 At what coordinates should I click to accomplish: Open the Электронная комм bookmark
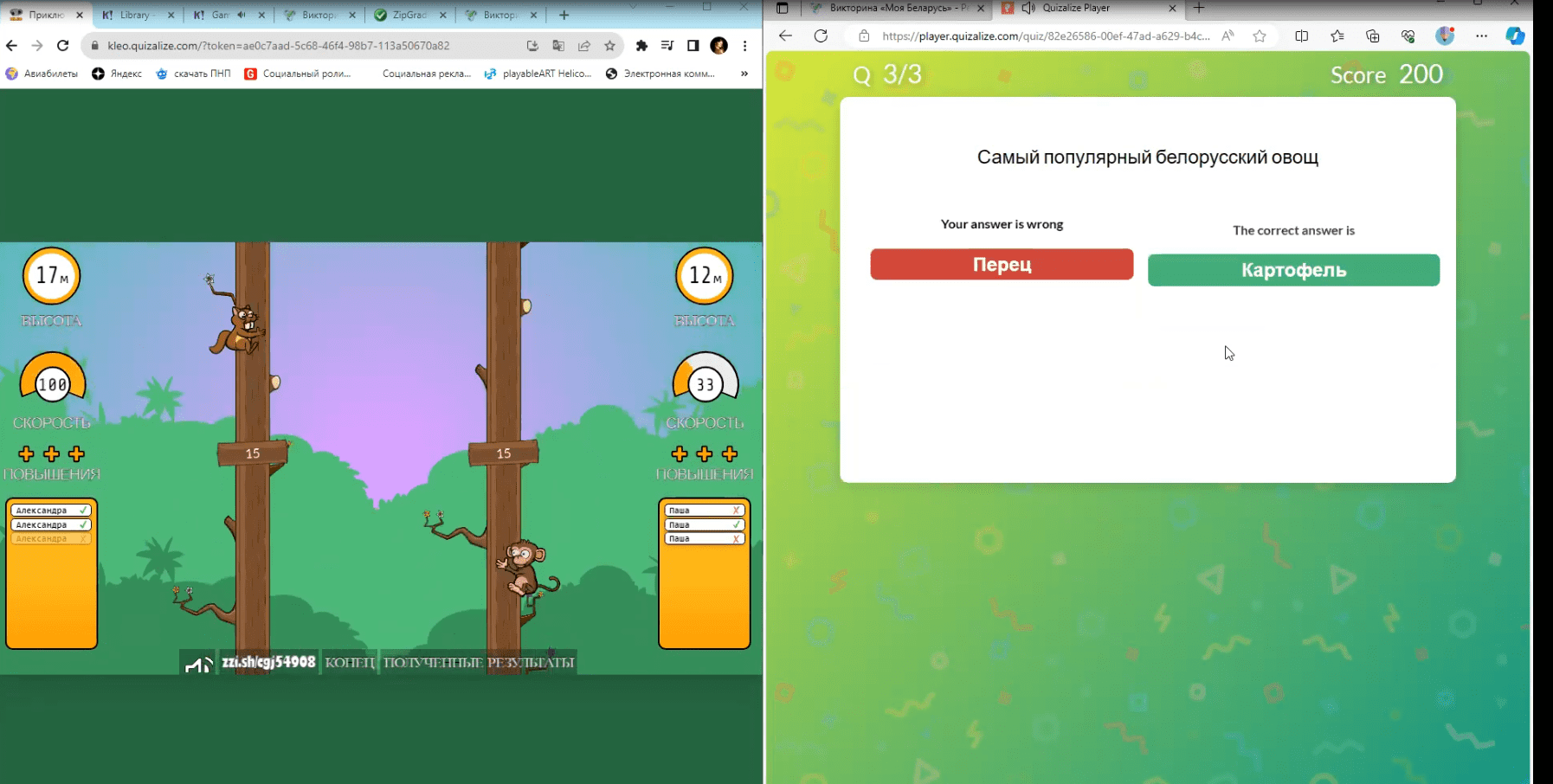(x=661, y=74)
